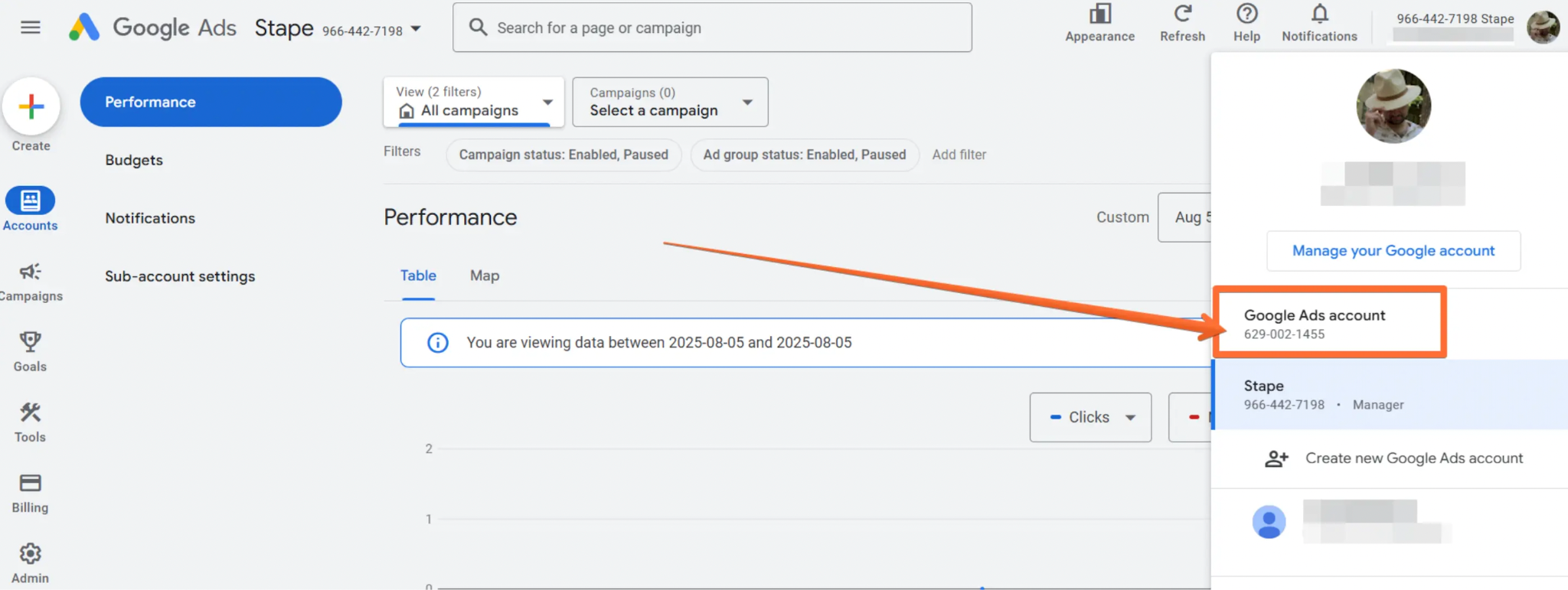Open Budgets in the side menu

(134, 160)
